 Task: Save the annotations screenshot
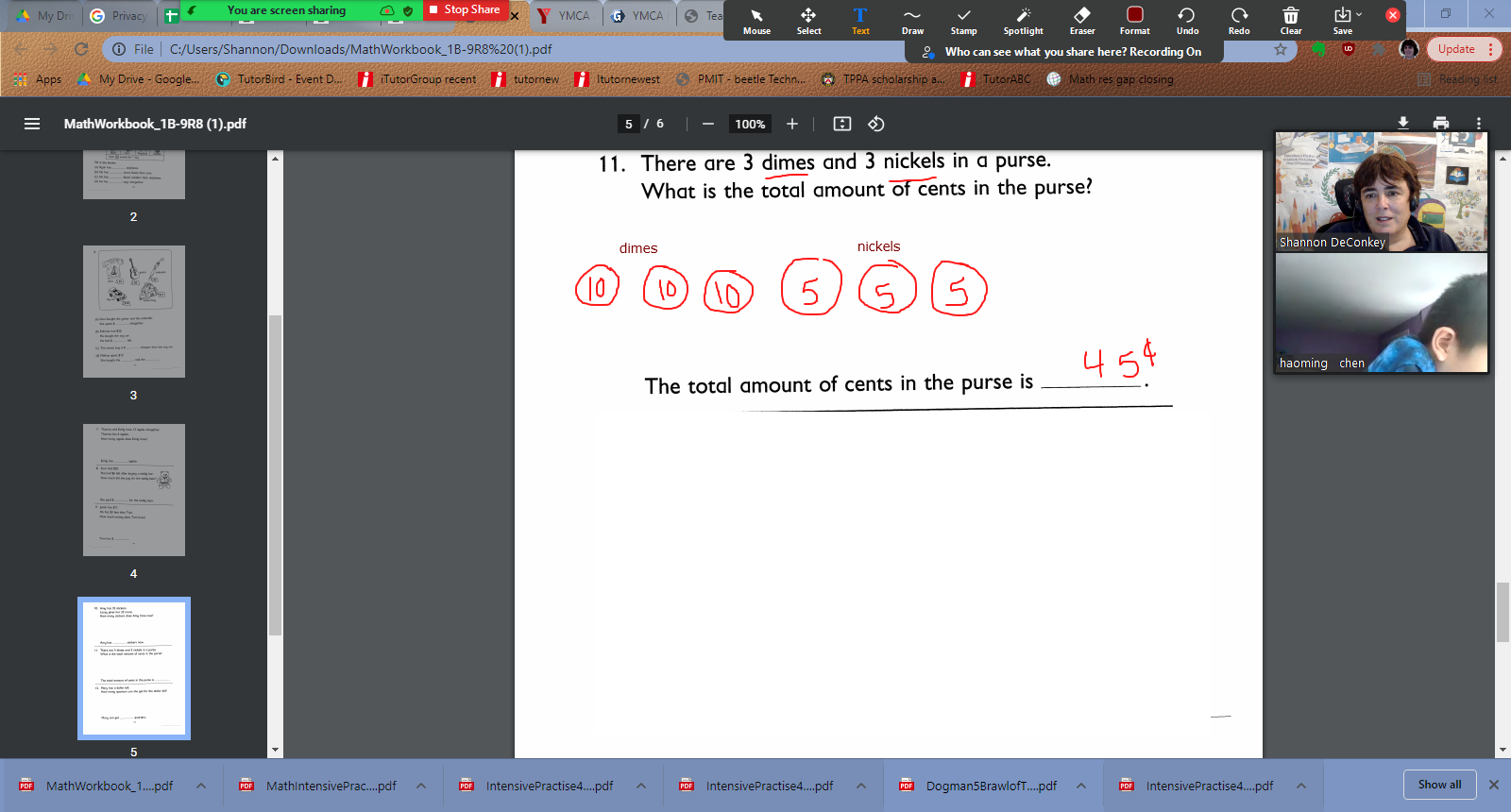[1343, 20]
